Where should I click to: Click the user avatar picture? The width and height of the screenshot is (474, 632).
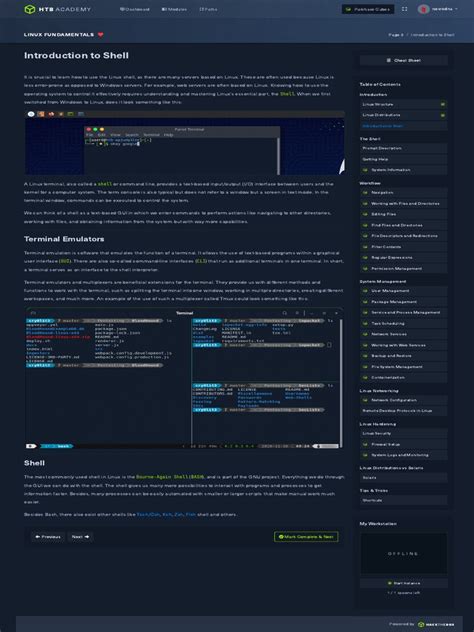tap(423, 9)
